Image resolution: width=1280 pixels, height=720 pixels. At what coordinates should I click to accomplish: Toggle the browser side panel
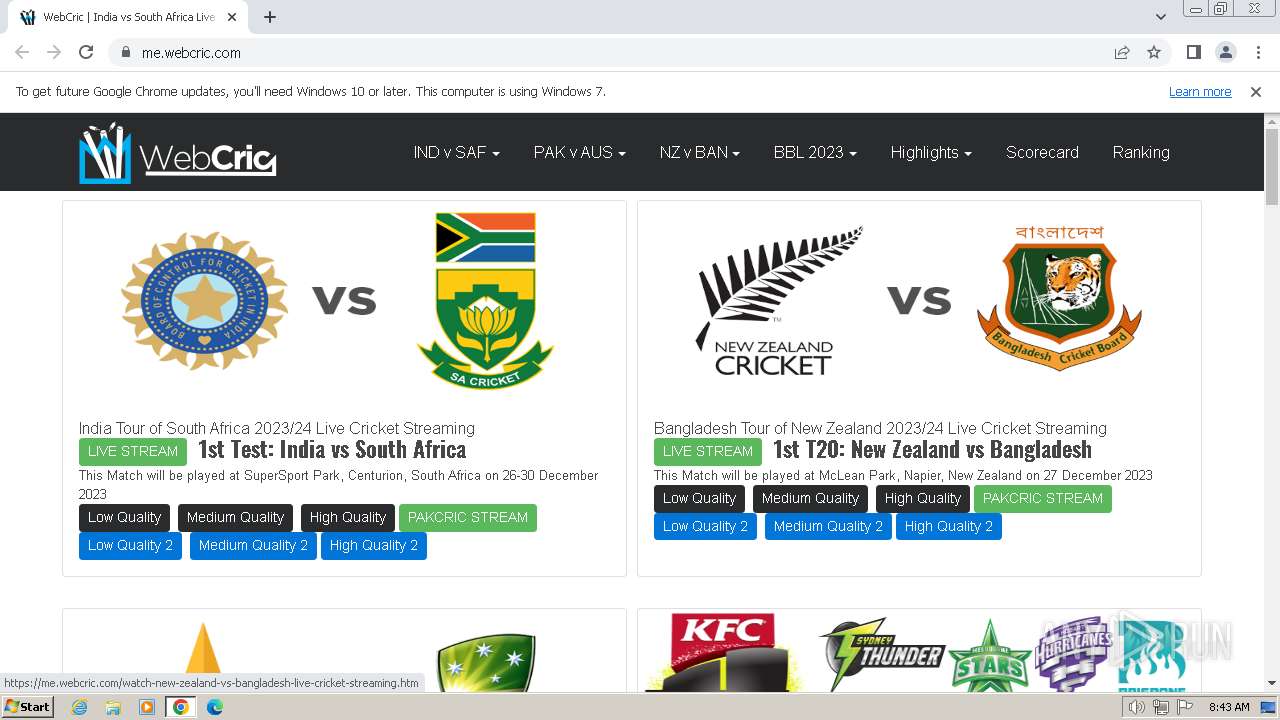point(1194,53)
